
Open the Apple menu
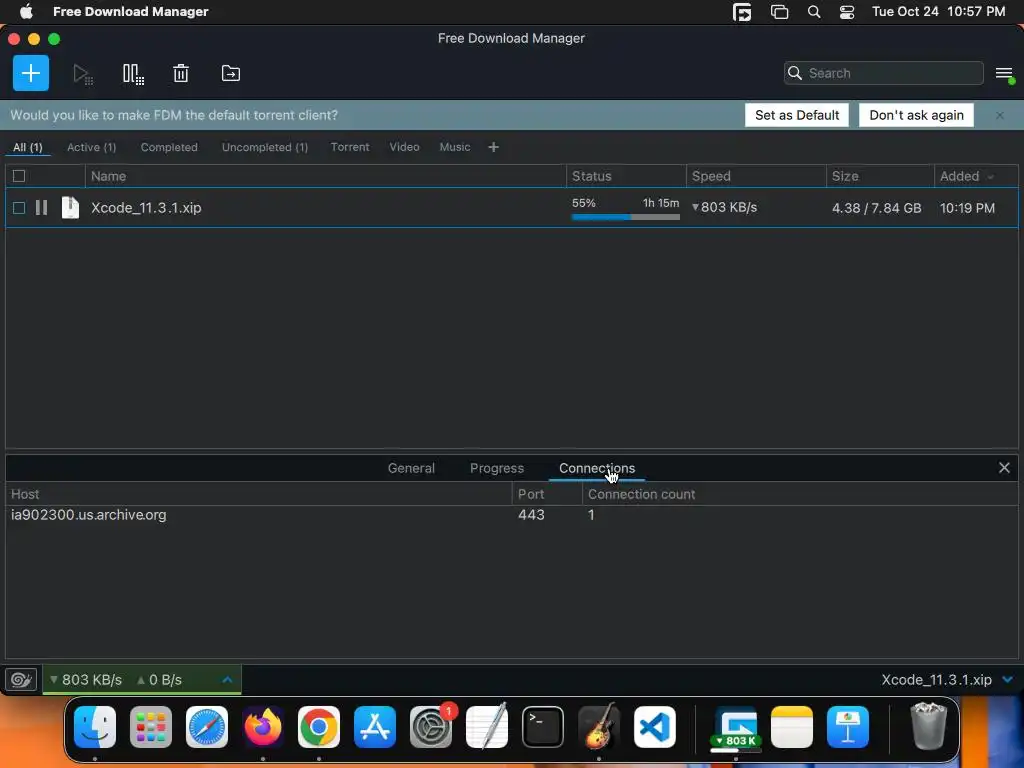click(26, 11)
